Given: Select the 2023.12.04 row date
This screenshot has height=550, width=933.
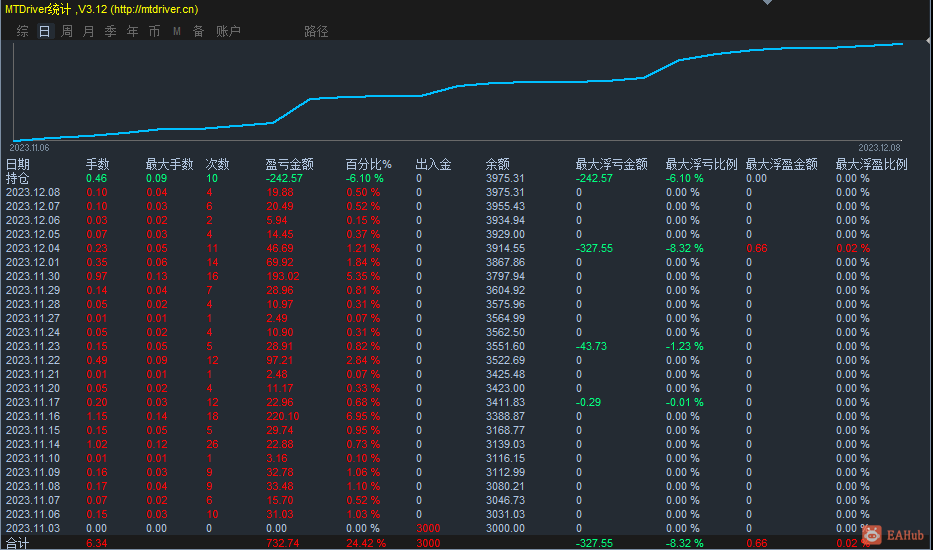Looking at the screenshot, I should click(x=33, y=248).
